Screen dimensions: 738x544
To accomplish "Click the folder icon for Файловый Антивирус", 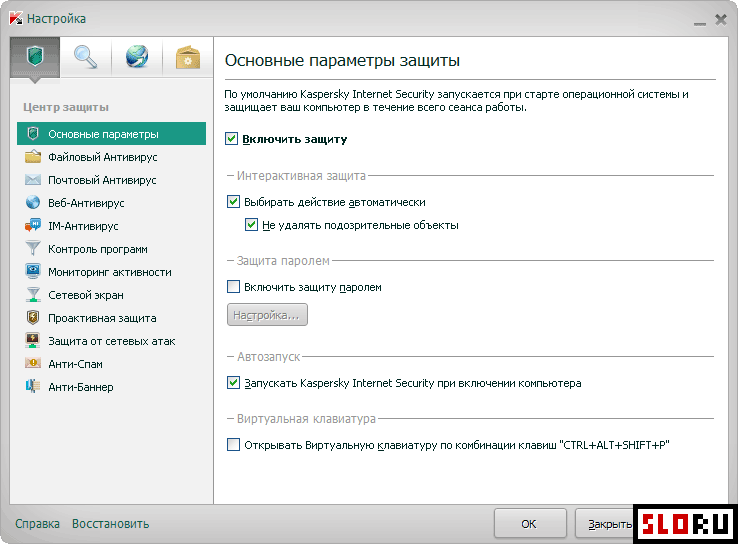I will [32, 157].
